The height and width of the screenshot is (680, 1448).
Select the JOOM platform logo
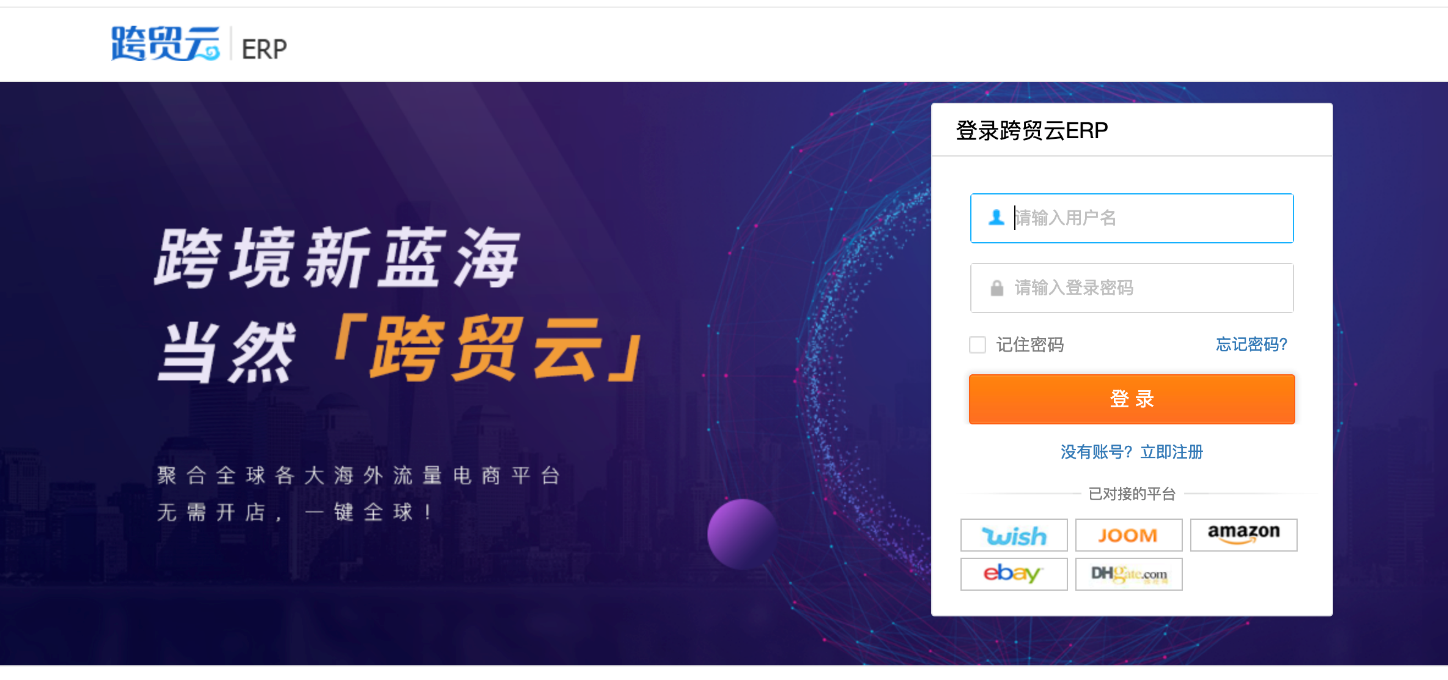tap(1129, 535)
